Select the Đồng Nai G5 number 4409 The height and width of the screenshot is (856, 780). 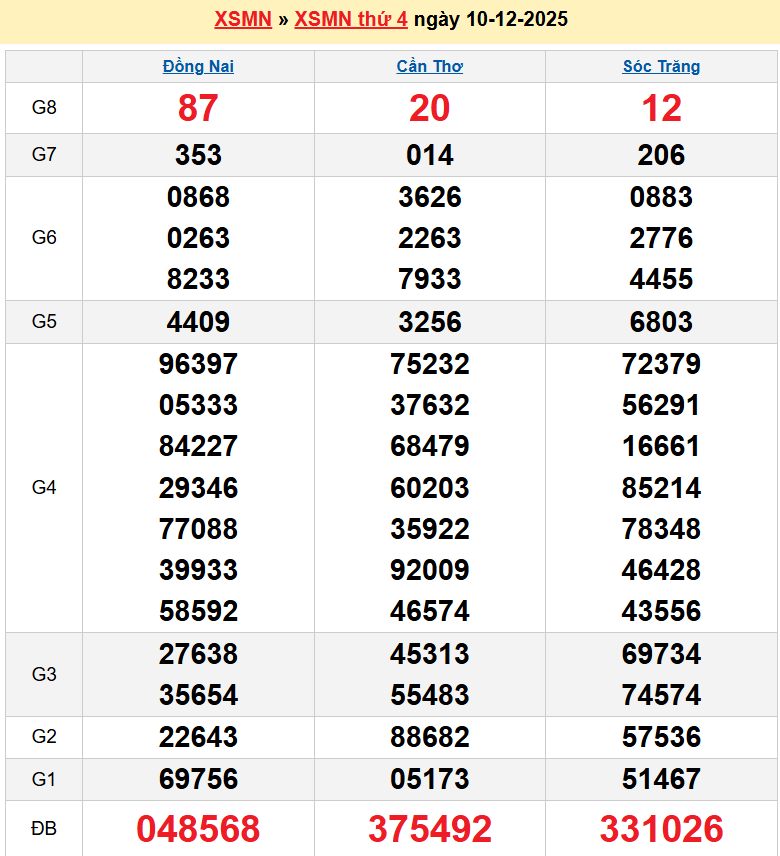198,322
